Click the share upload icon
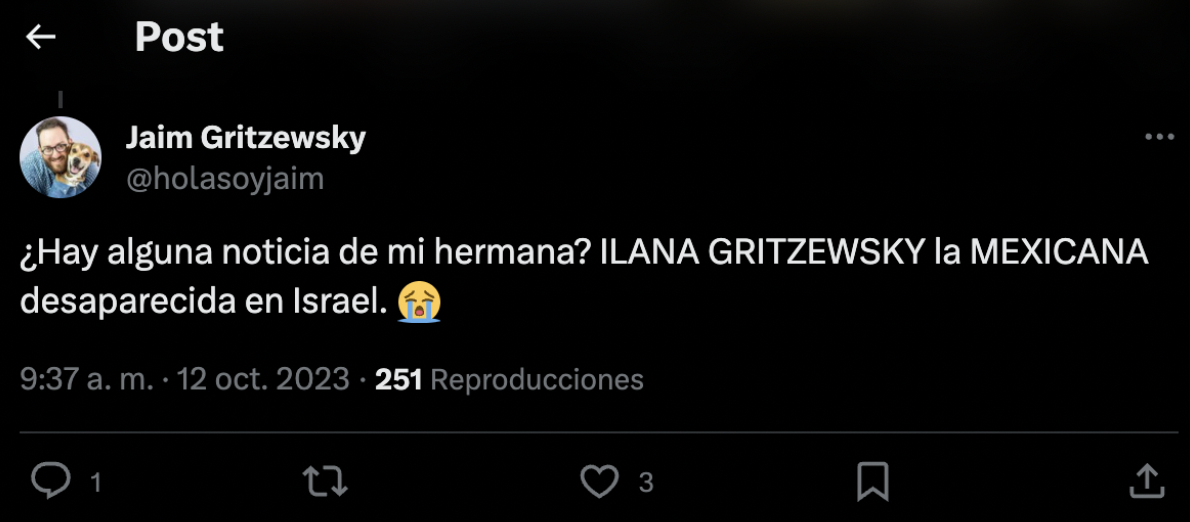 coord(1146,481)
